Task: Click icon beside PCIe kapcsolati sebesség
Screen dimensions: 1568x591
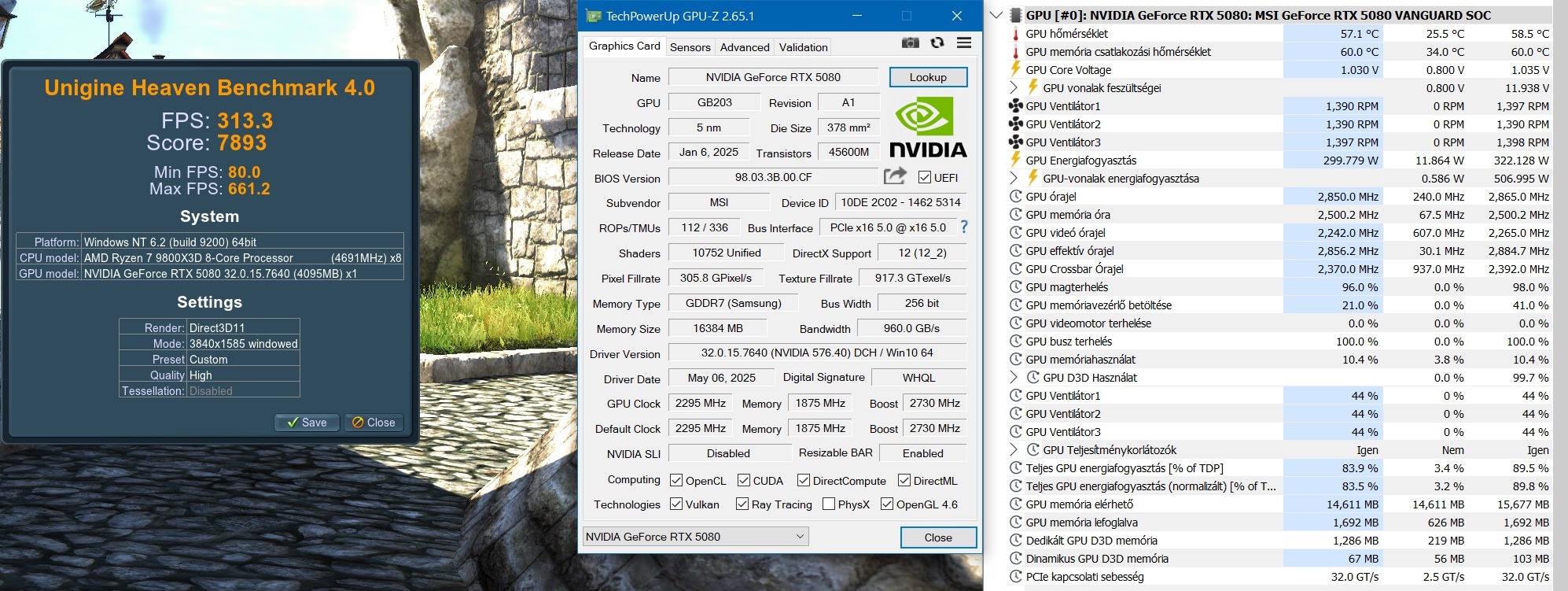Action: 1016,577
